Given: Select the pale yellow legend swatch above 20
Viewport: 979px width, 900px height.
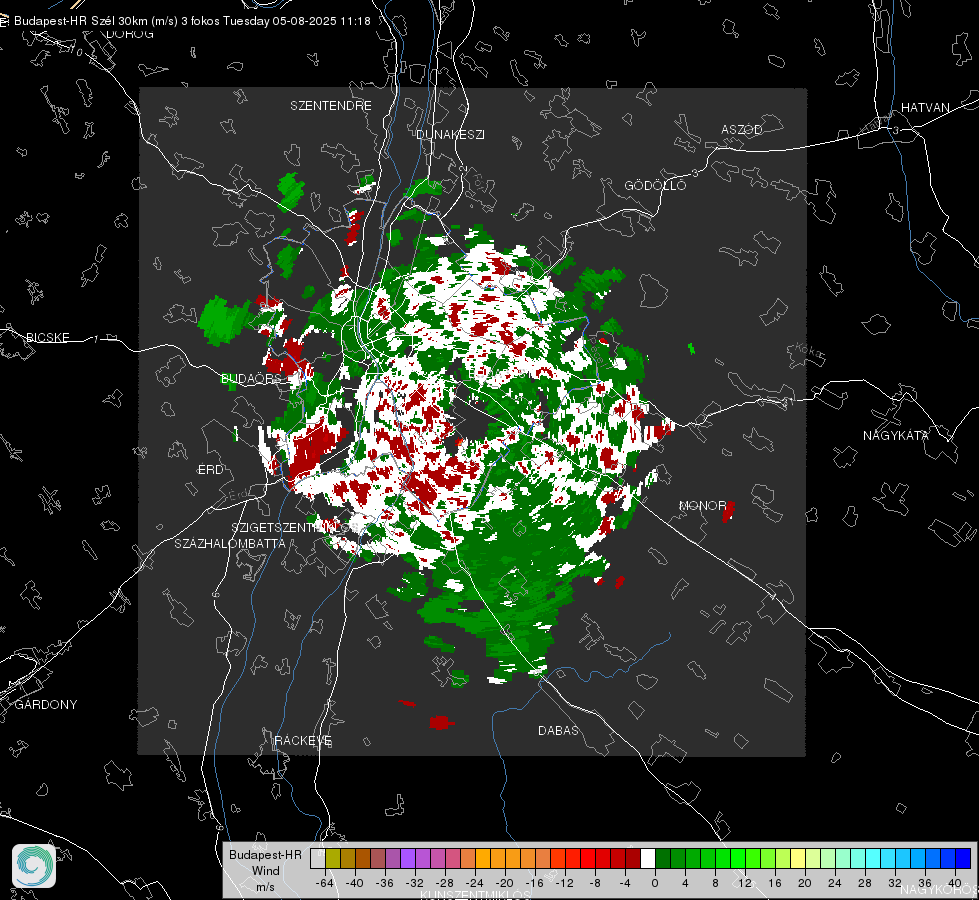Looking at the screenshot, I should click(x=798, y=858).
